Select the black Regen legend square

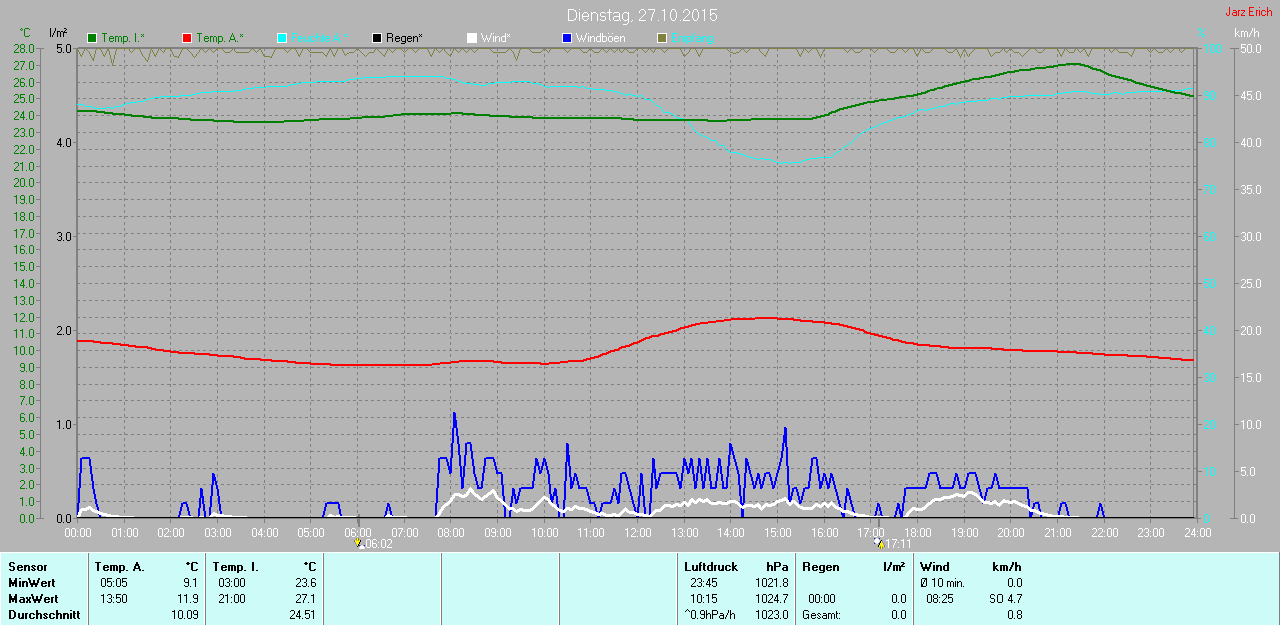pos(377,38)
